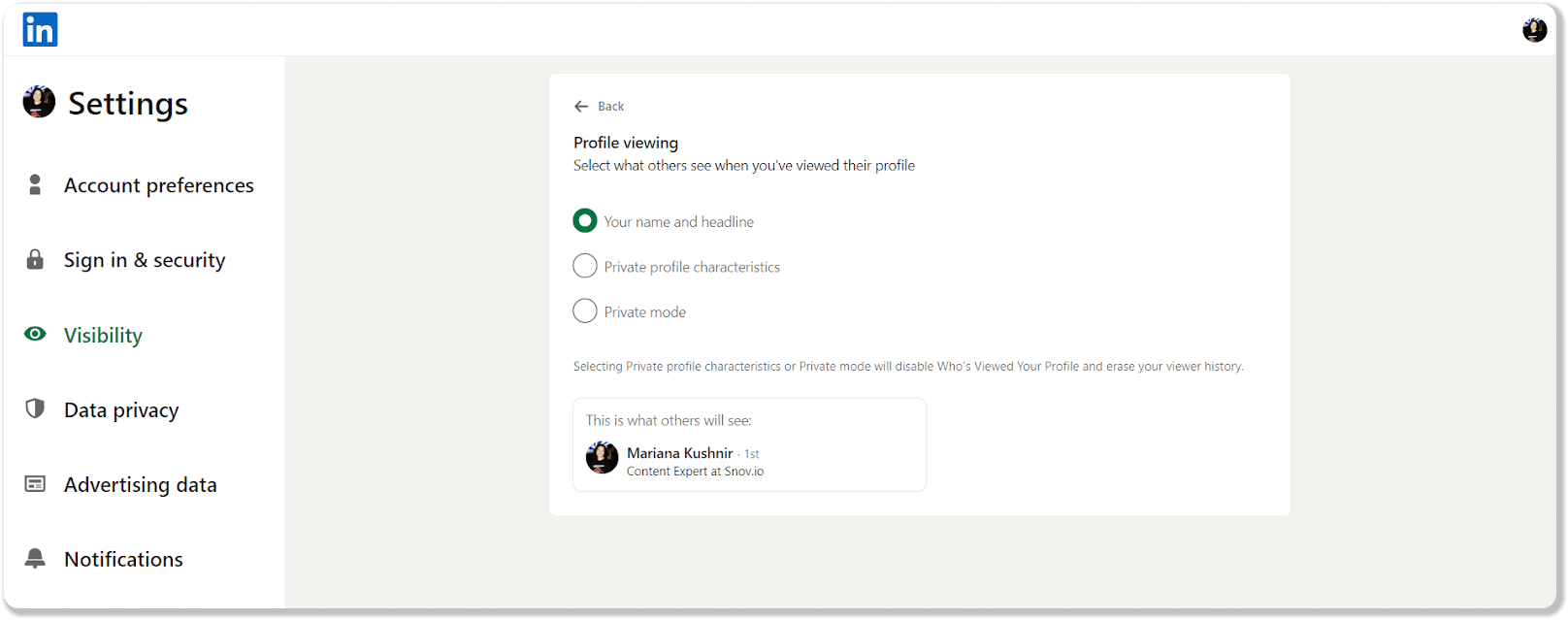Image resolution: width=1568 pixels, height=620 pixels.
Task: Select Private profile characteristics option
Action: pos(585,266)
